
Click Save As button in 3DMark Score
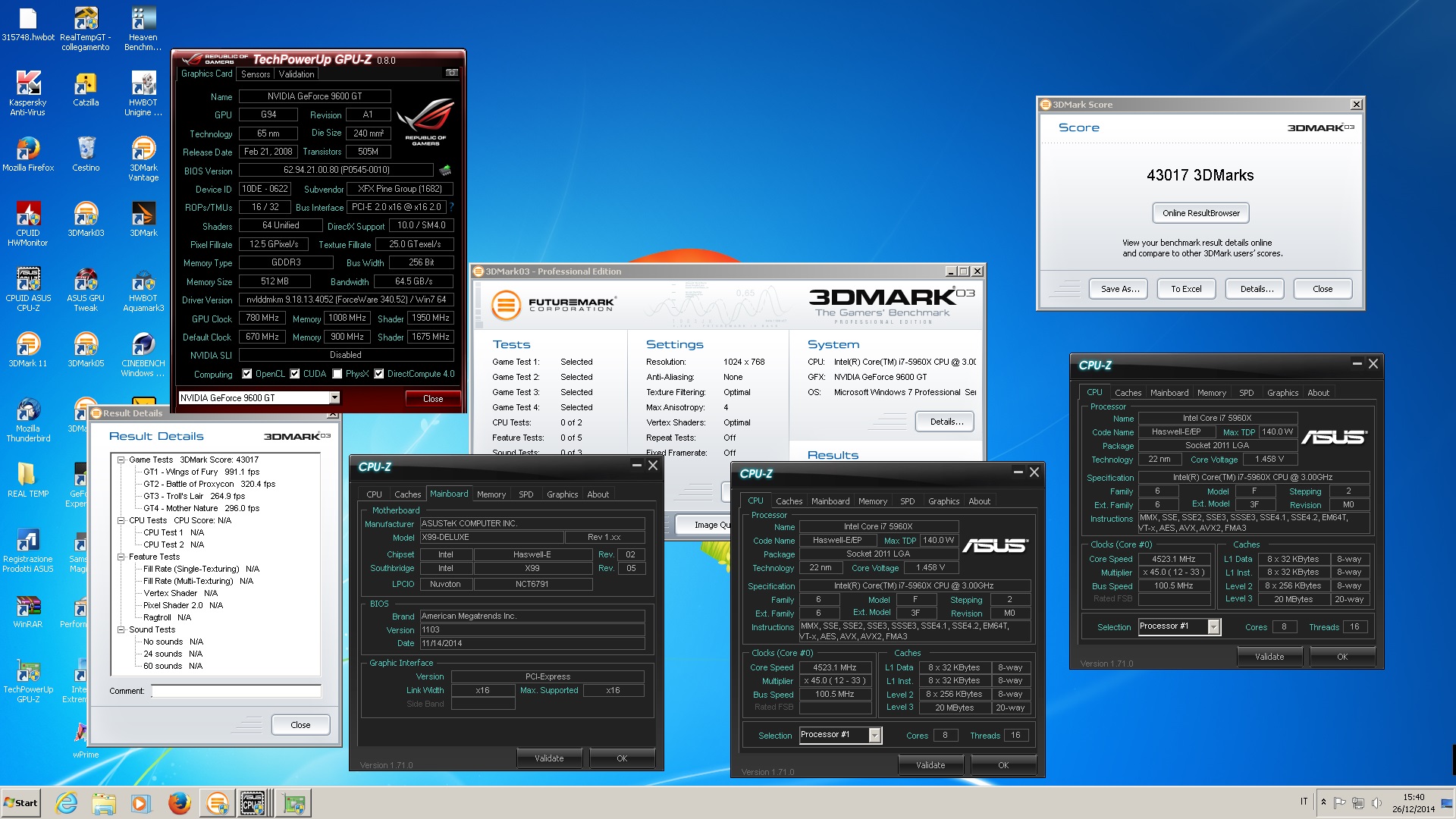pyautogui.click(x=1119, y=289)
